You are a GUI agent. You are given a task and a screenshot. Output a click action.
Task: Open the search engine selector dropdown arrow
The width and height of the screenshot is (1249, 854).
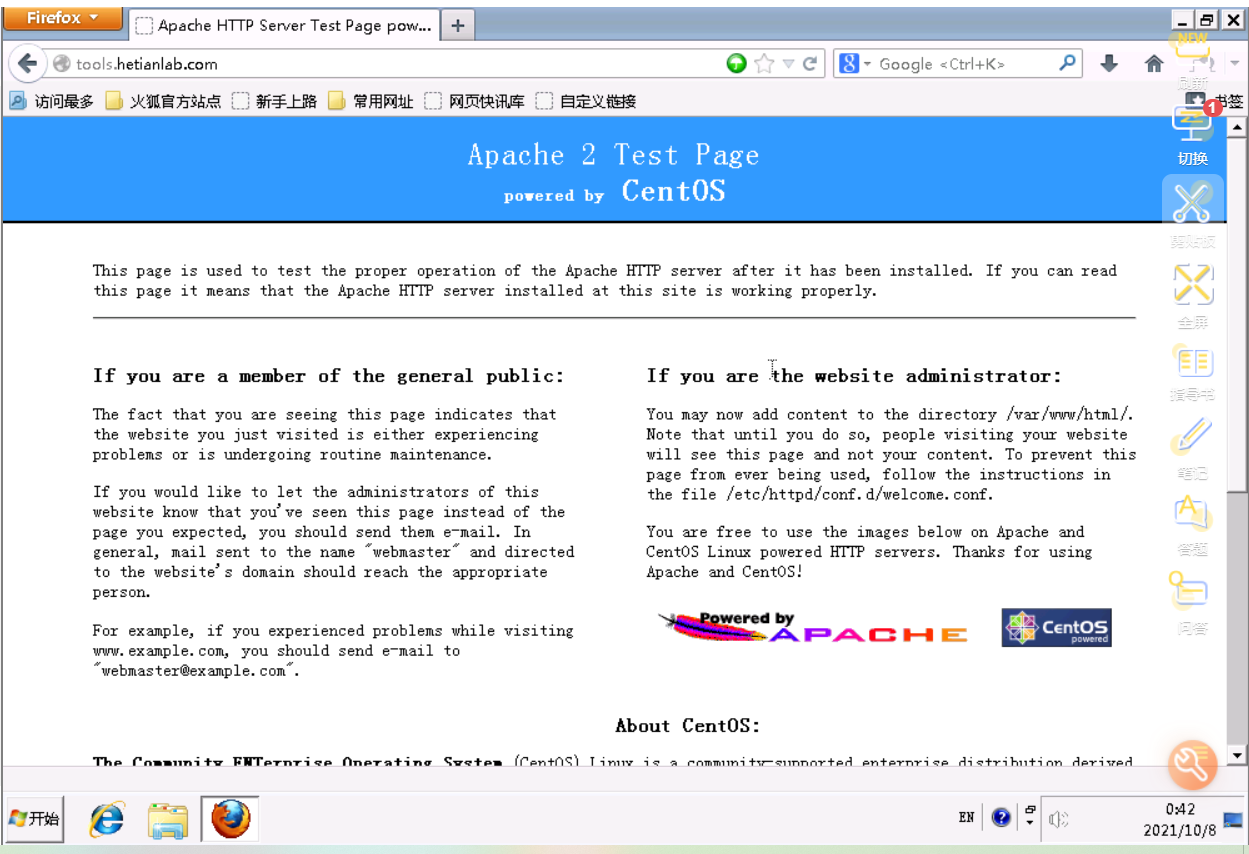[x=867, y=64]
